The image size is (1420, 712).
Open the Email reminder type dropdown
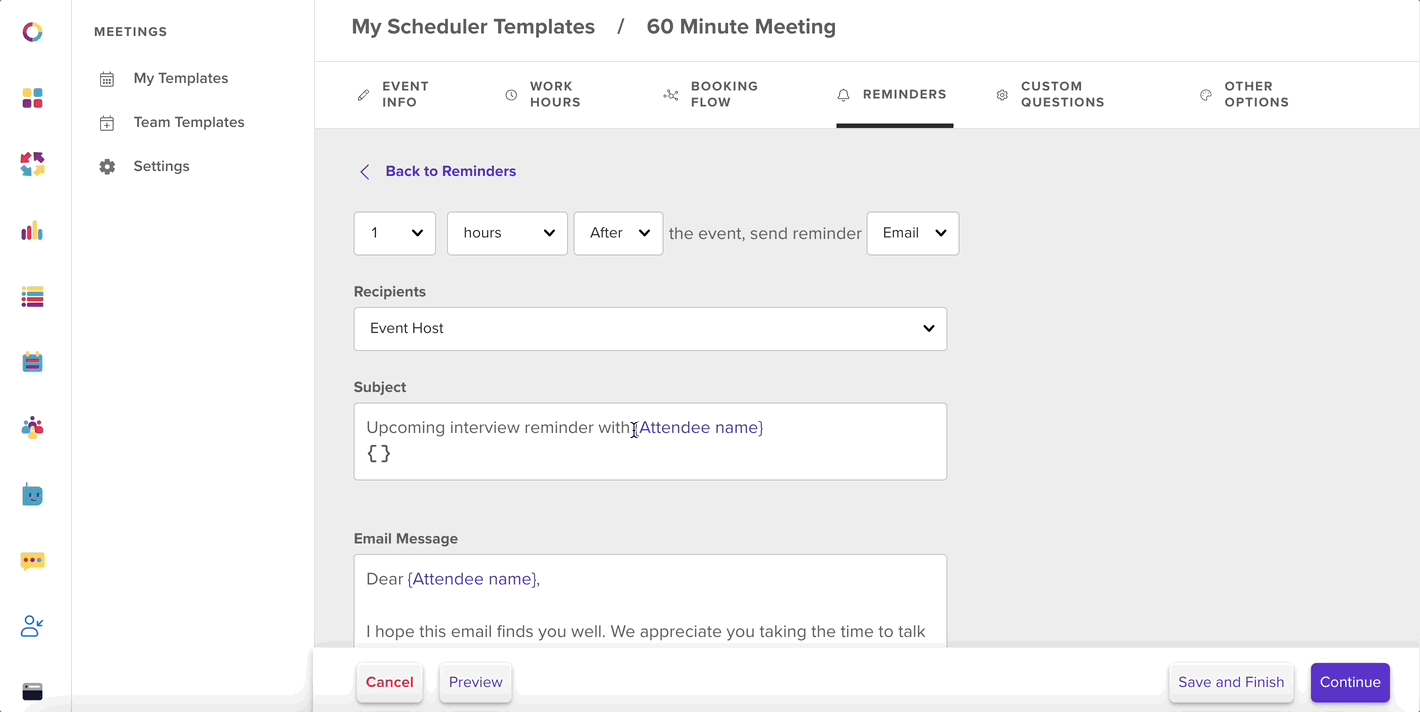point(913,233)
